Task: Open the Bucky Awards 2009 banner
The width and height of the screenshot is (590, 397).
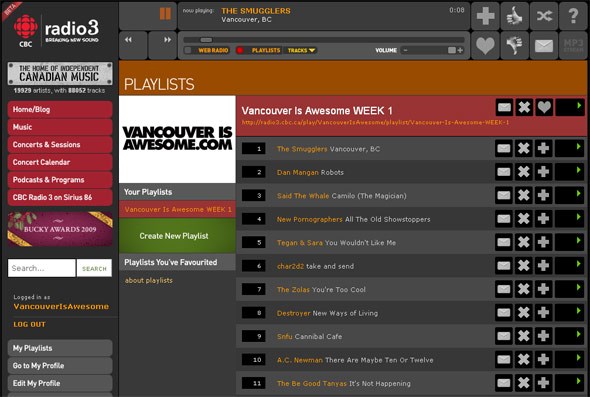Action: pyautogui.click(x=60, y=229)
